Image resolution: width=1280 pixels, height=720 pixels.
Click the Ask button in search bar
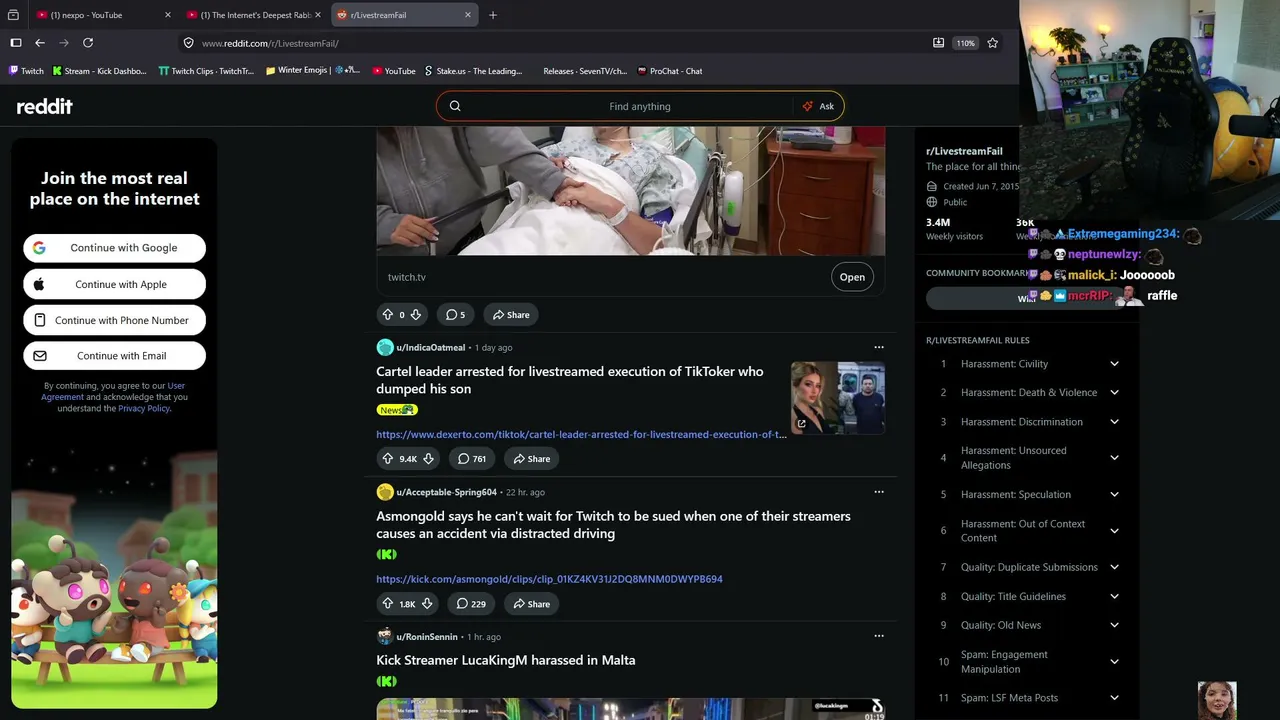pyautogui.click(x=818, y=106)
